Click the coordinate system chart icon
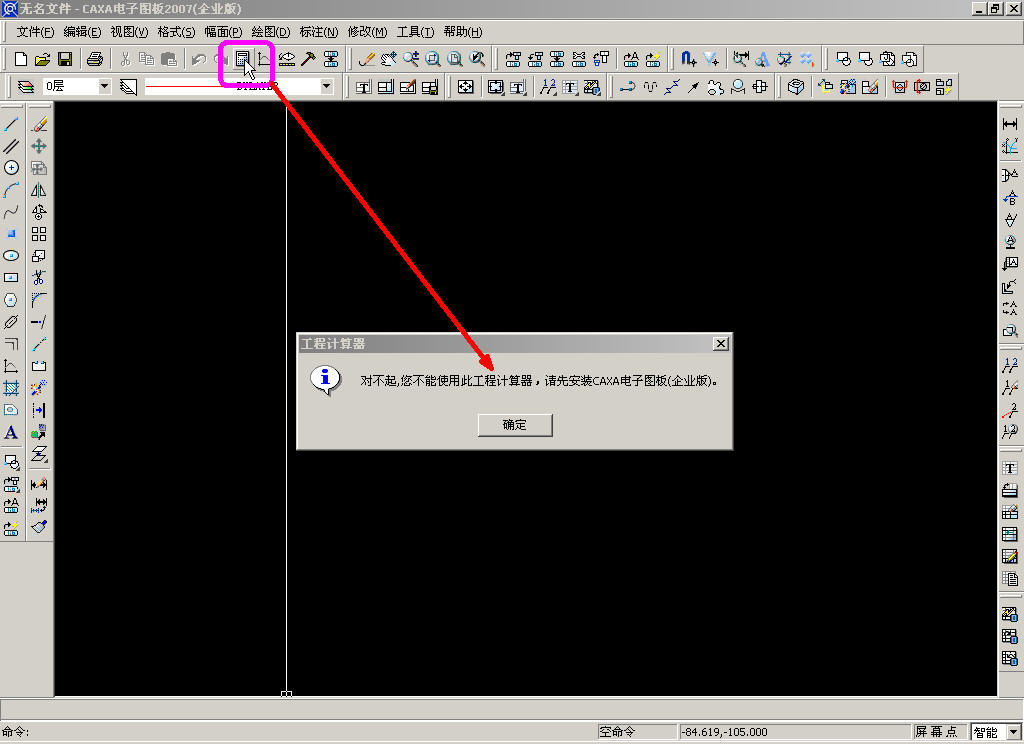 264,59
